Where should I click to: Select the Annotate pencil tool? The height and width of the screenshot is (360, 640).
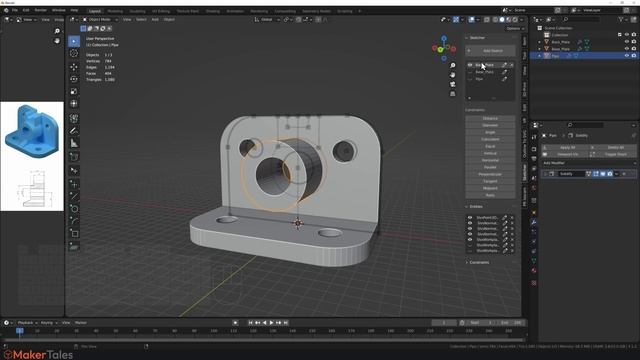74,131
